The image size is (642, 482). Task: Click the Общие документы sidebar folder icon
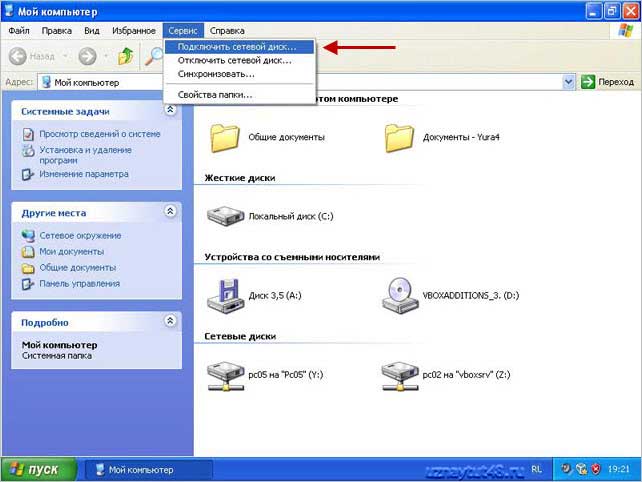point(28,268)
